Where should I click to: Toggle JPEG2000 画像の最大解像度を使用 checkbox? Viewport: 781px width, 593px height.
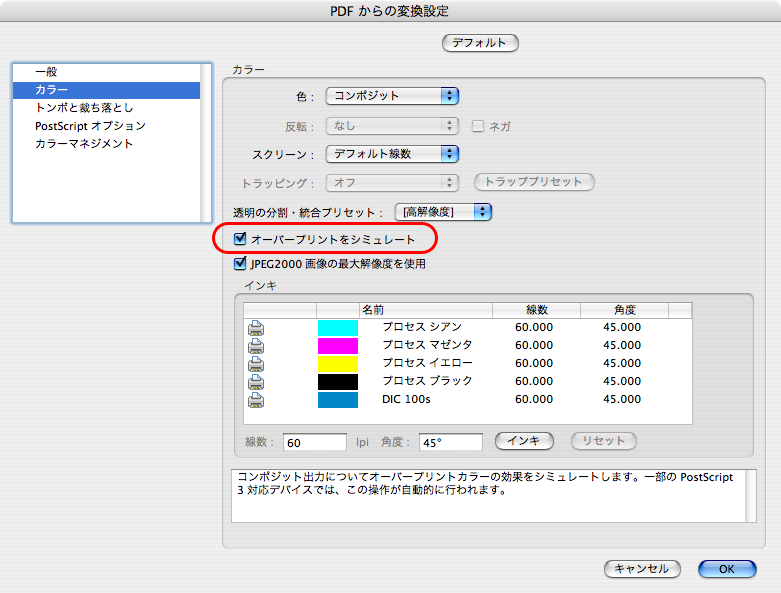coord(240,263)
